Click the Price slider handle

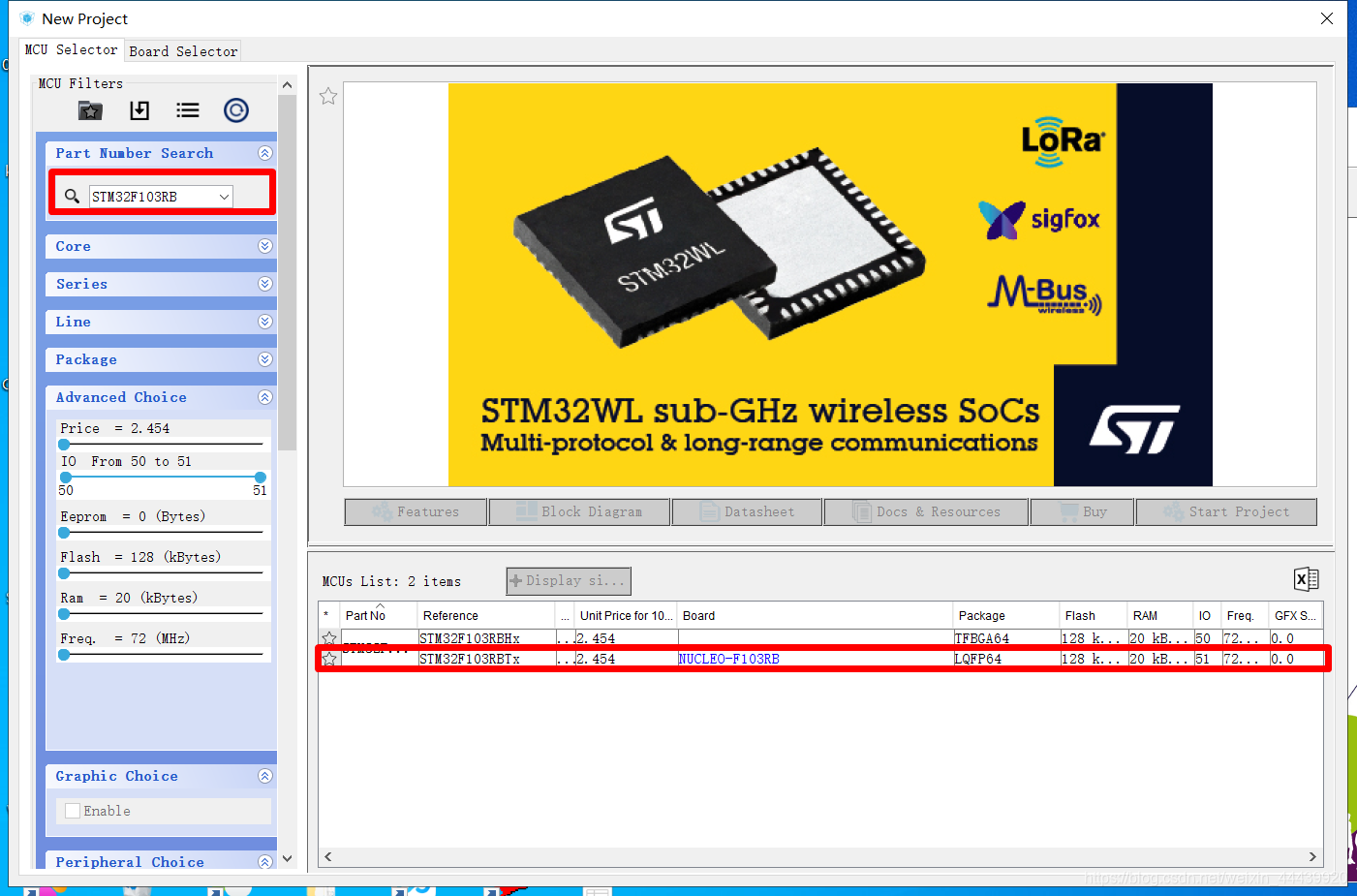coord(64,445)
